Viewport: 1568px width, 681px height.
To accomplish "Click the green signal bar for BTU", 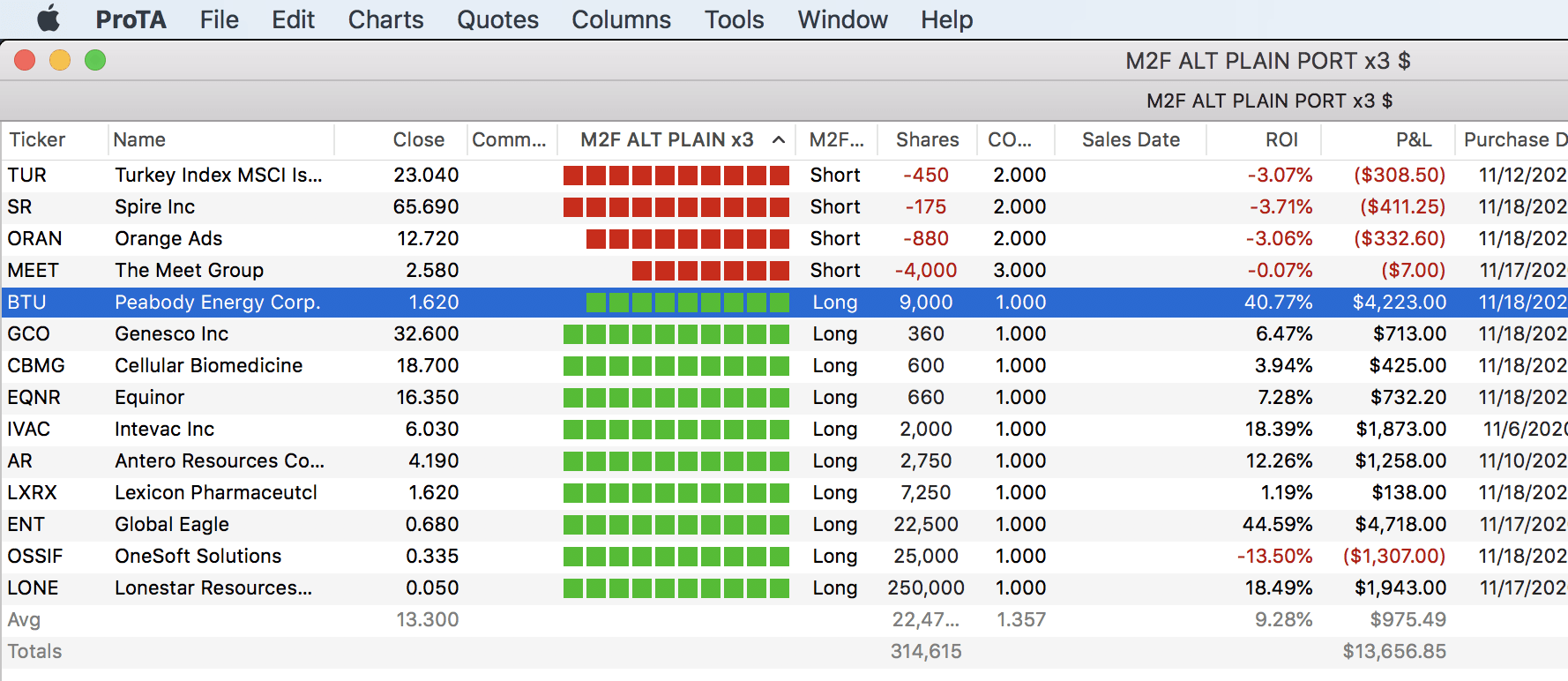I will tap(688, 302).
